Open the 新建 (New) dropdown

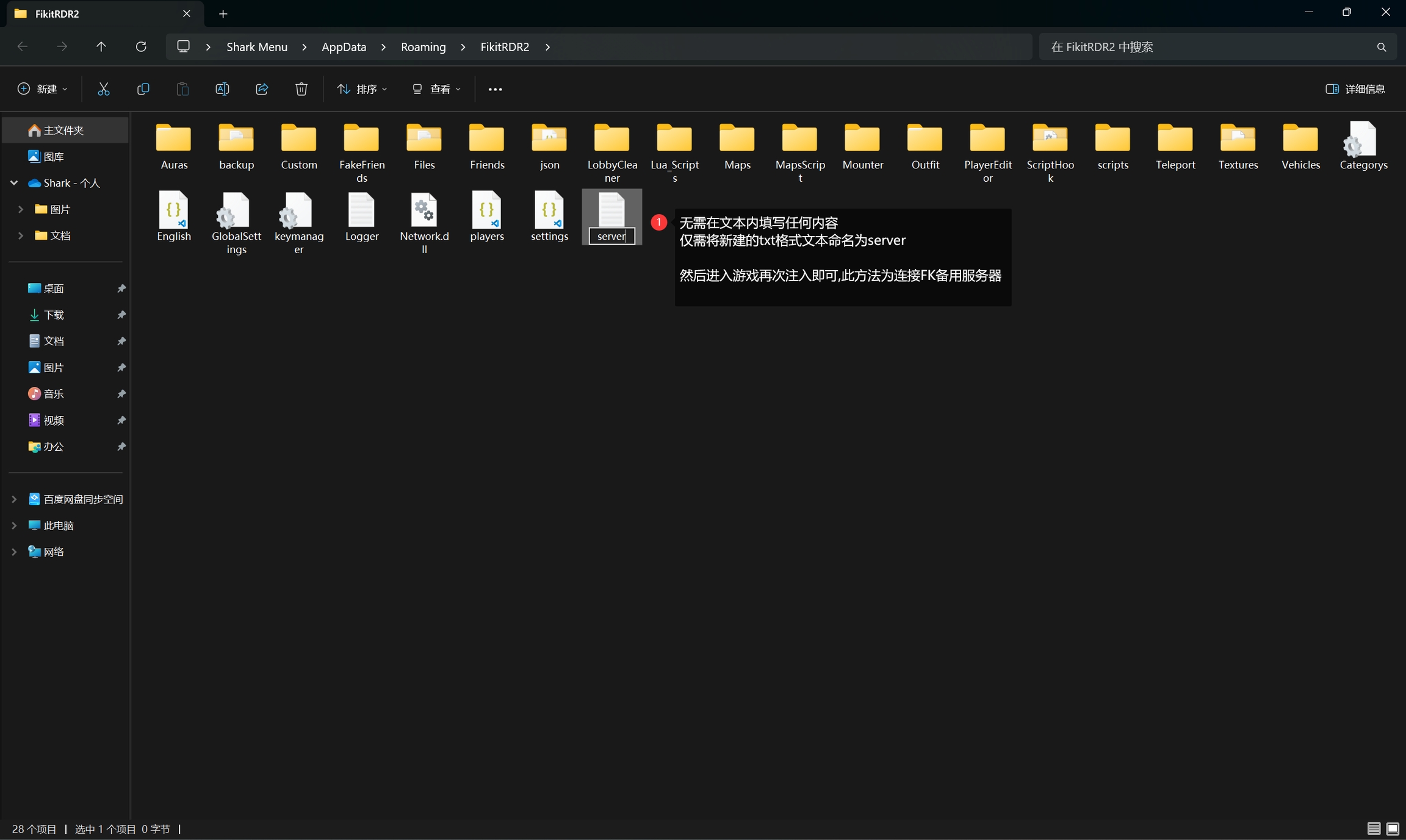(42, 89)
